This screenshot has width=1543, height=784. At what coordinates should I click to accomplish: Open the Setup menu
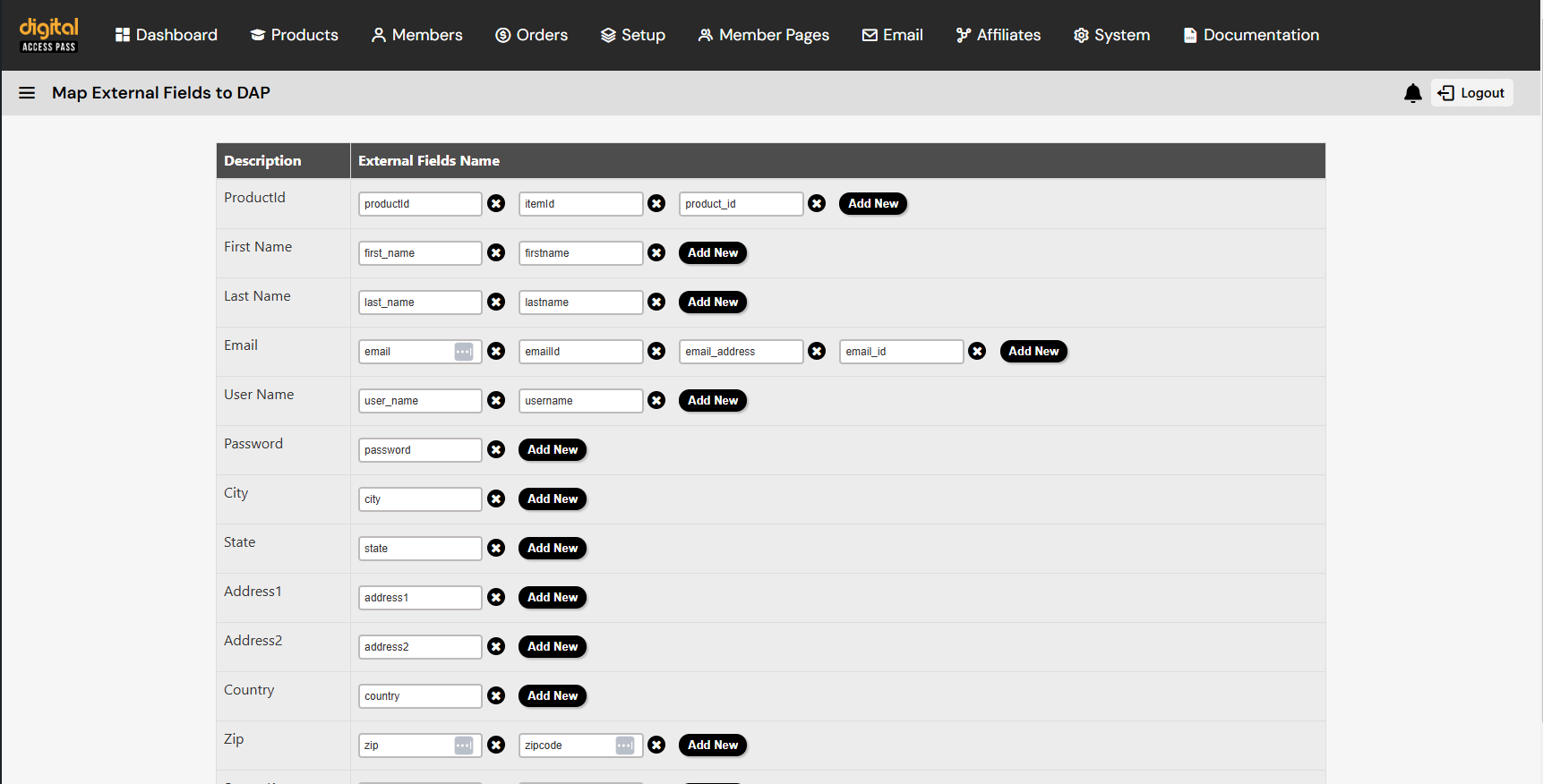pos(632,35)
